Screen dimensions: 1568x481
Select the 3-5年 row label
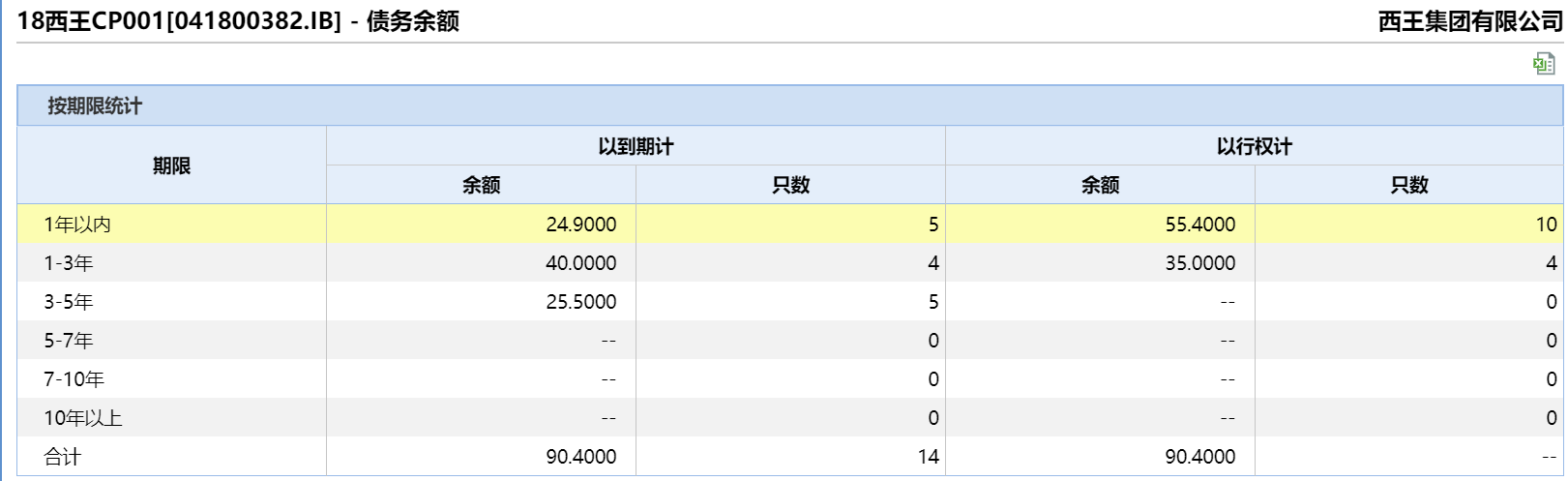69,302
